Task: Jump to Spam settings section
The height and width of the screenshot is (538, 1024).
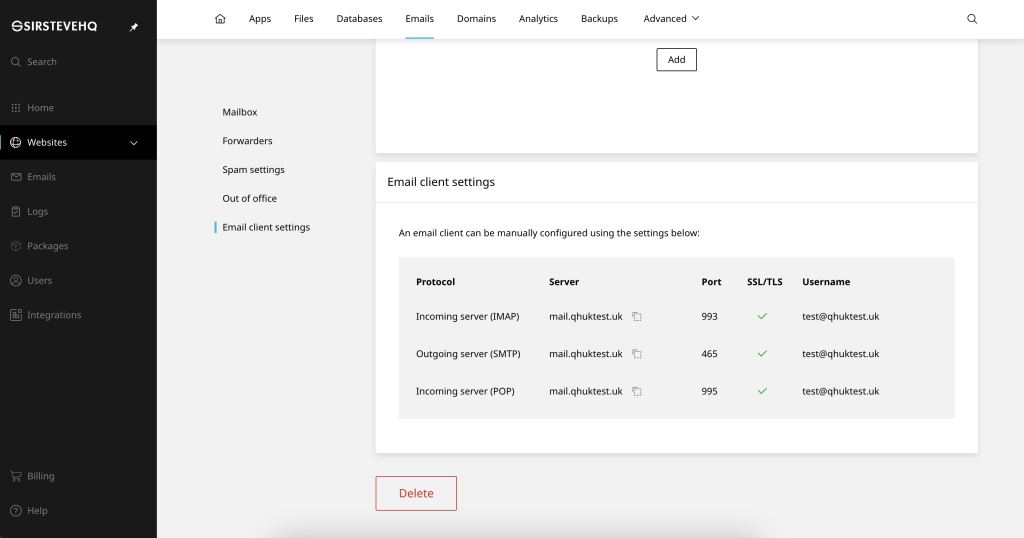Action: (253, 169)
